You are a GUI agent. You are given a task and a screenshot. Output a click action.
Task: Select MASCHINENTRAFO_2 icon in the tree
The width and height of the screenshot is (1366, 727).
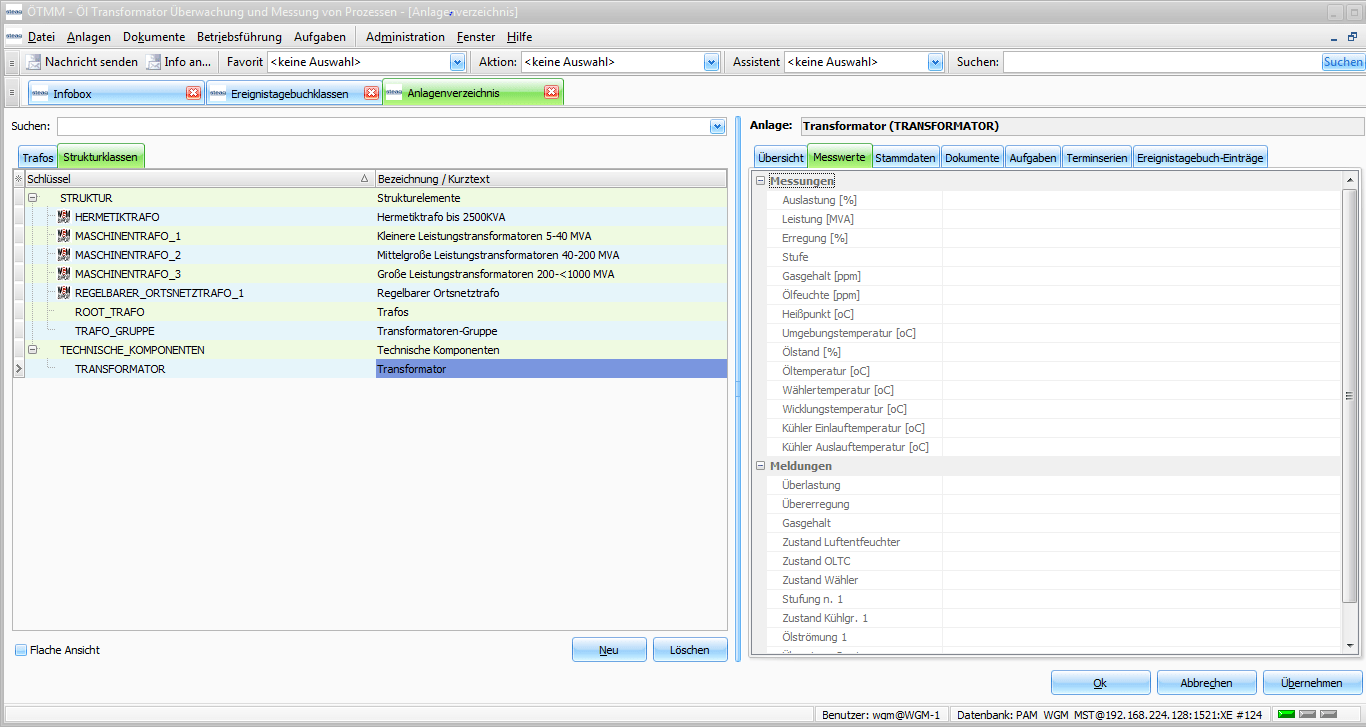(64, 255)
